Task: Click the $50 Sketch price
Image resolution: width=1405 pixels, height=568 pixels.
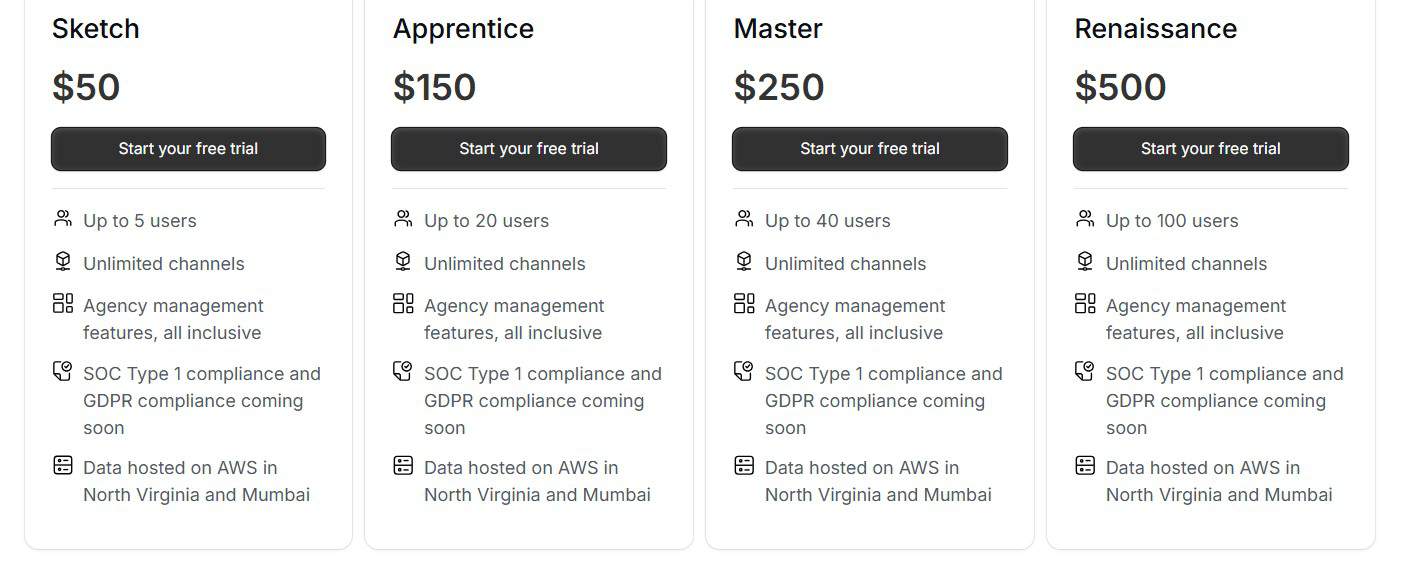Action: 86,88
